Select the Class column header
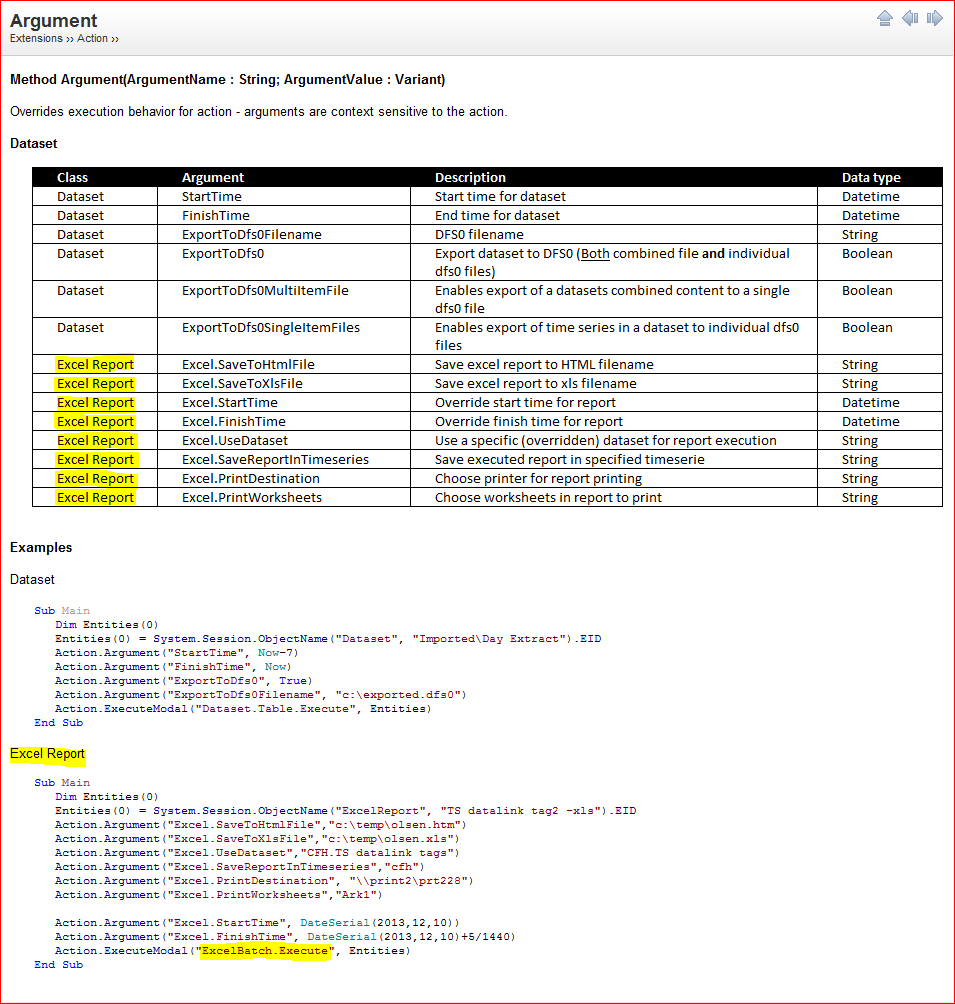 72,177
